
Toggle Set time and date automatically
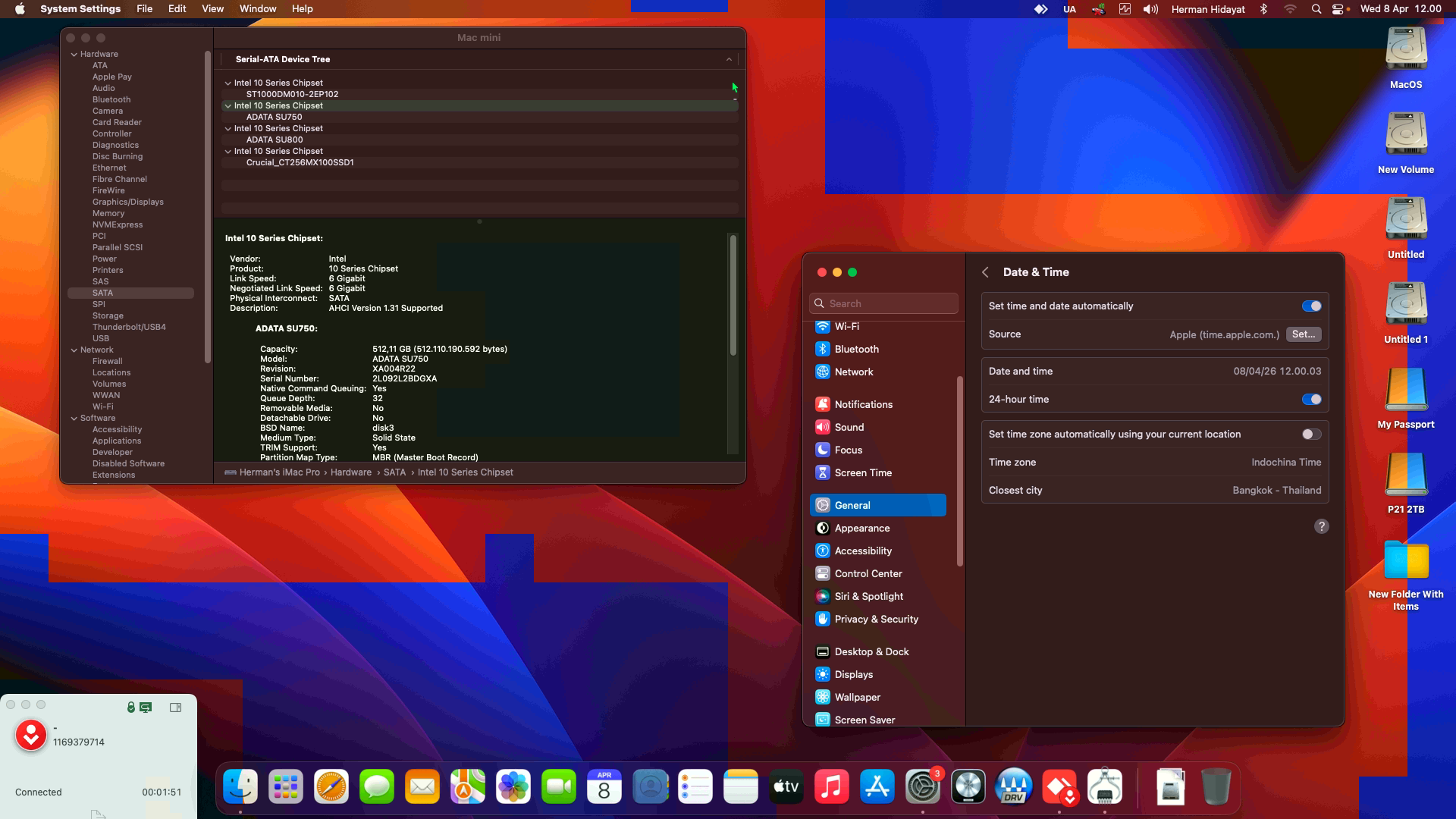[1311, 306]
